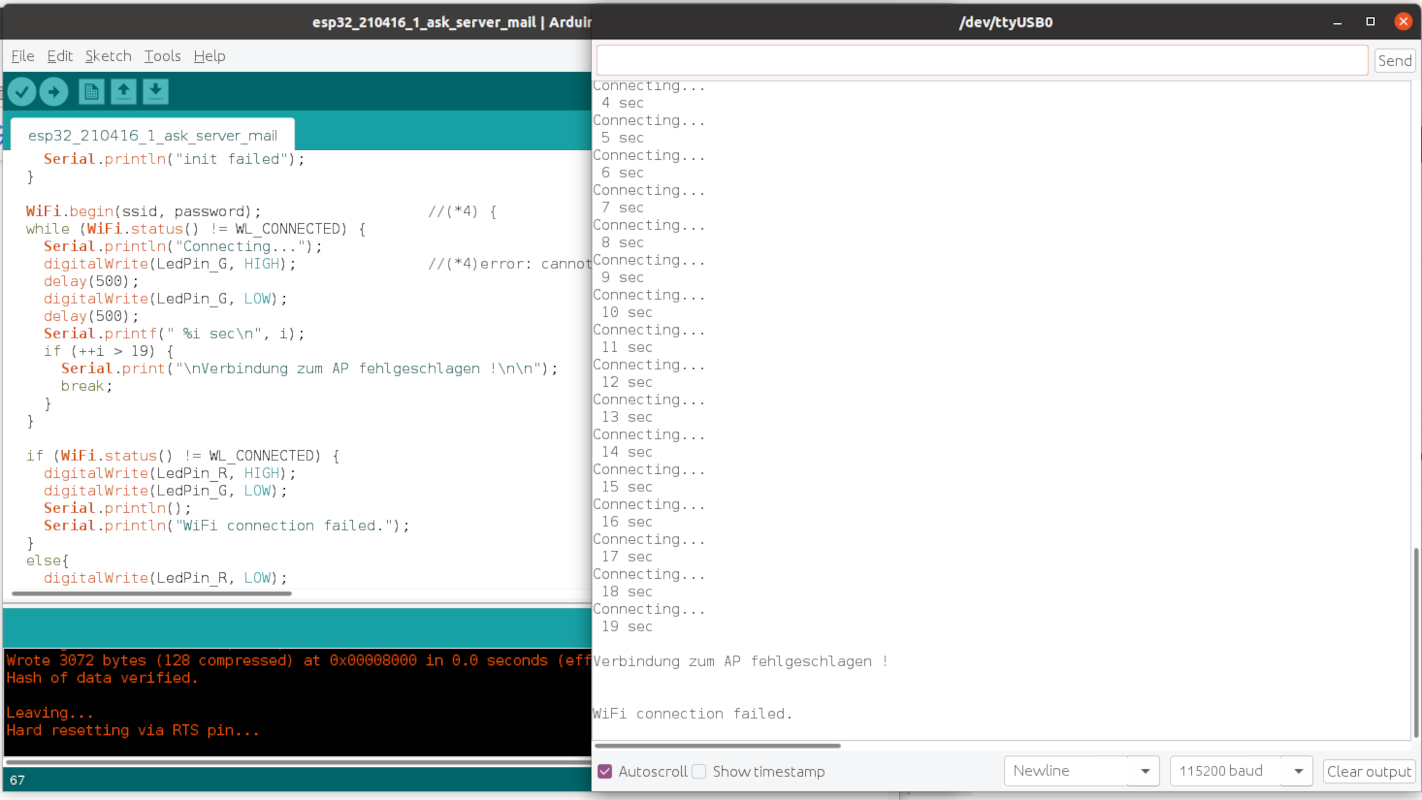This screenshot has width=1422, height=800.
Task: Open a sketch with the up-arrow icon
Action: coord(123,92)
